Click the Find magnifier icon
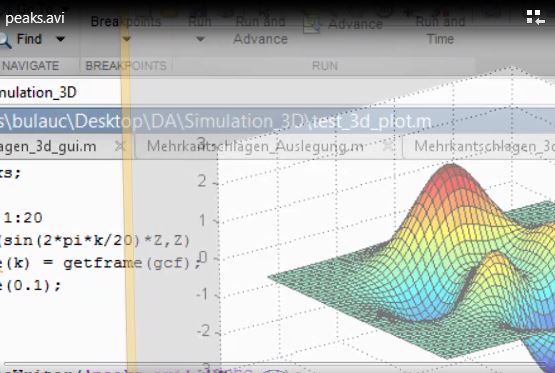 (x=4, y=40)
